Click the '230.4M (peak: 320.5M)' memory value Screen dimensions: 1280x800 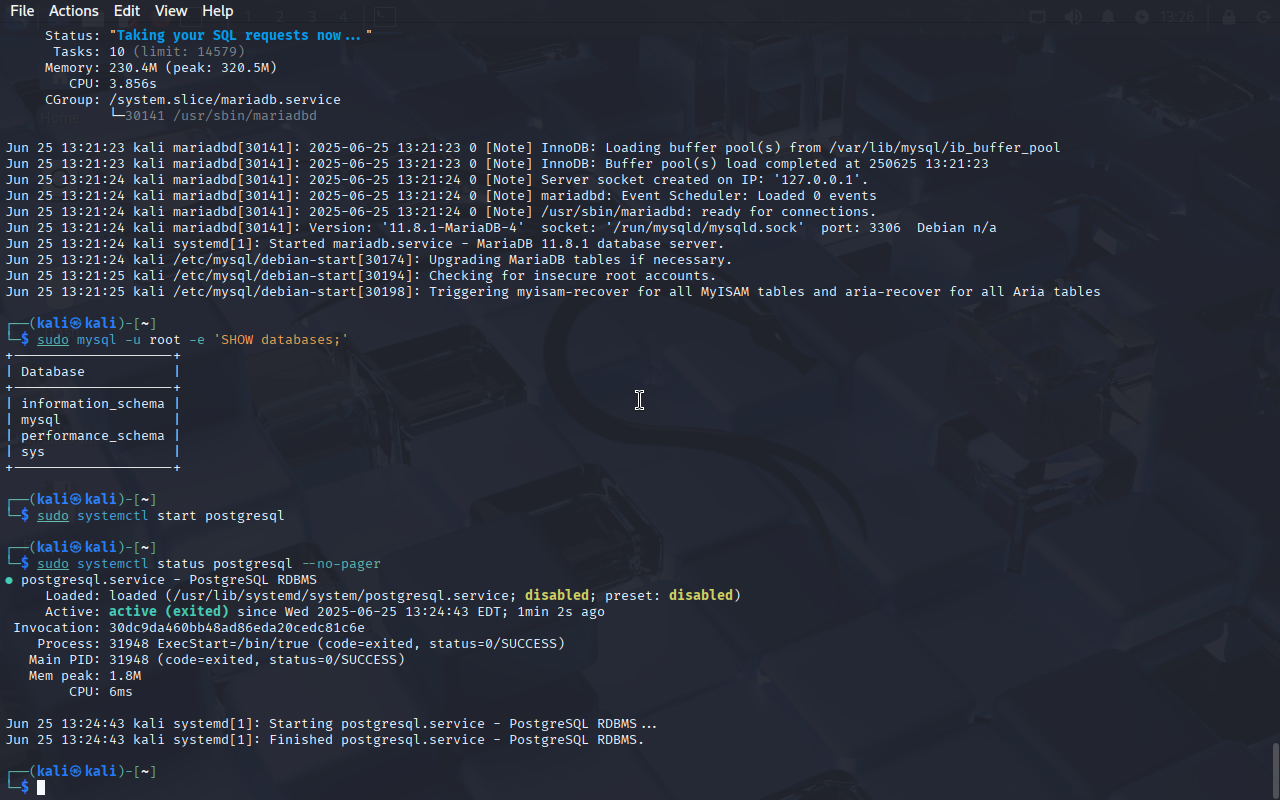[193, 68]
